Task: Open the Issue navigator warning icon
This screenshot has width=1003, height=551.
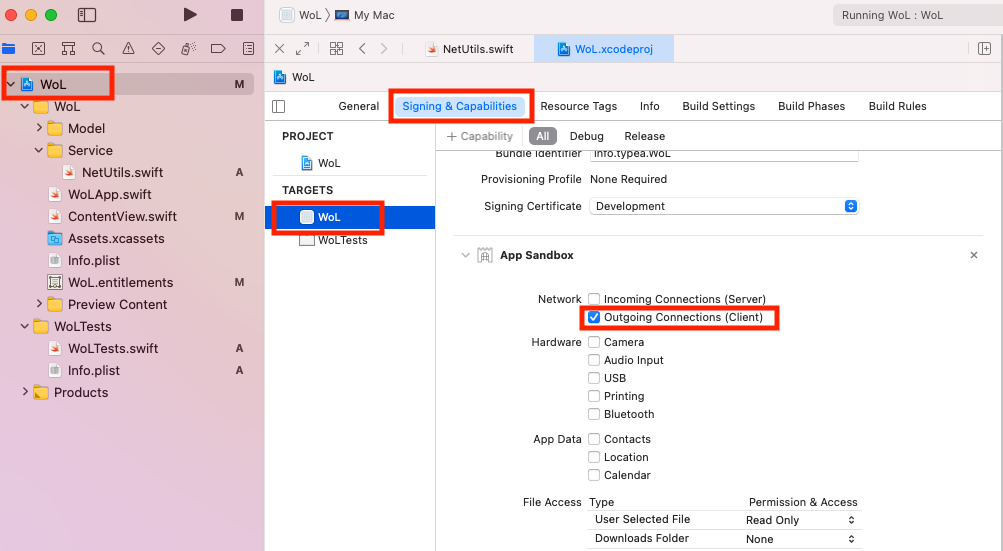Action: pos(128,48)
